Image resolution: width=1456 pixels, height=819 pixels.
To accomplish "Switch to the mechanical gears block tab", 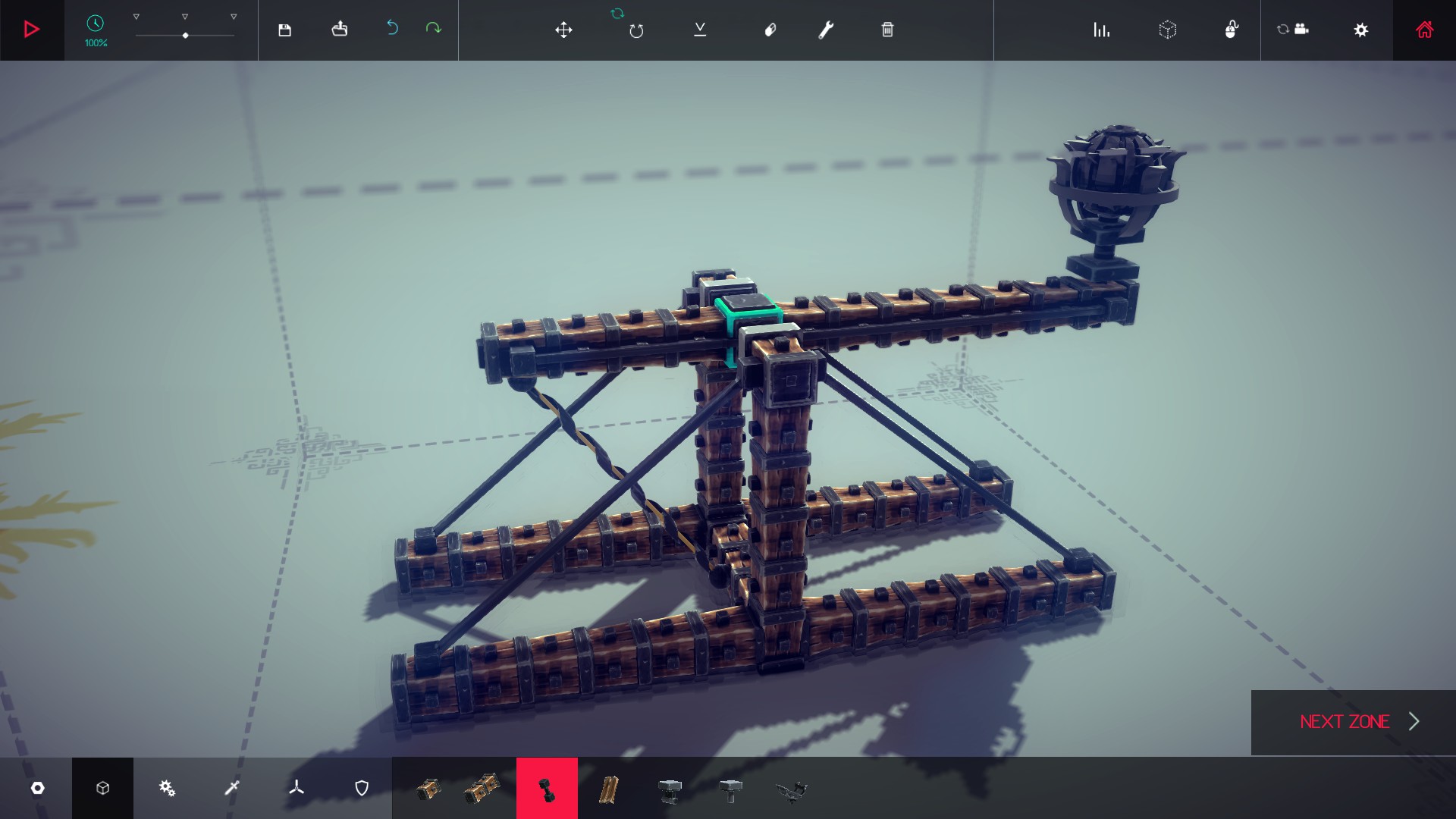I will click(x=167, y=789).
